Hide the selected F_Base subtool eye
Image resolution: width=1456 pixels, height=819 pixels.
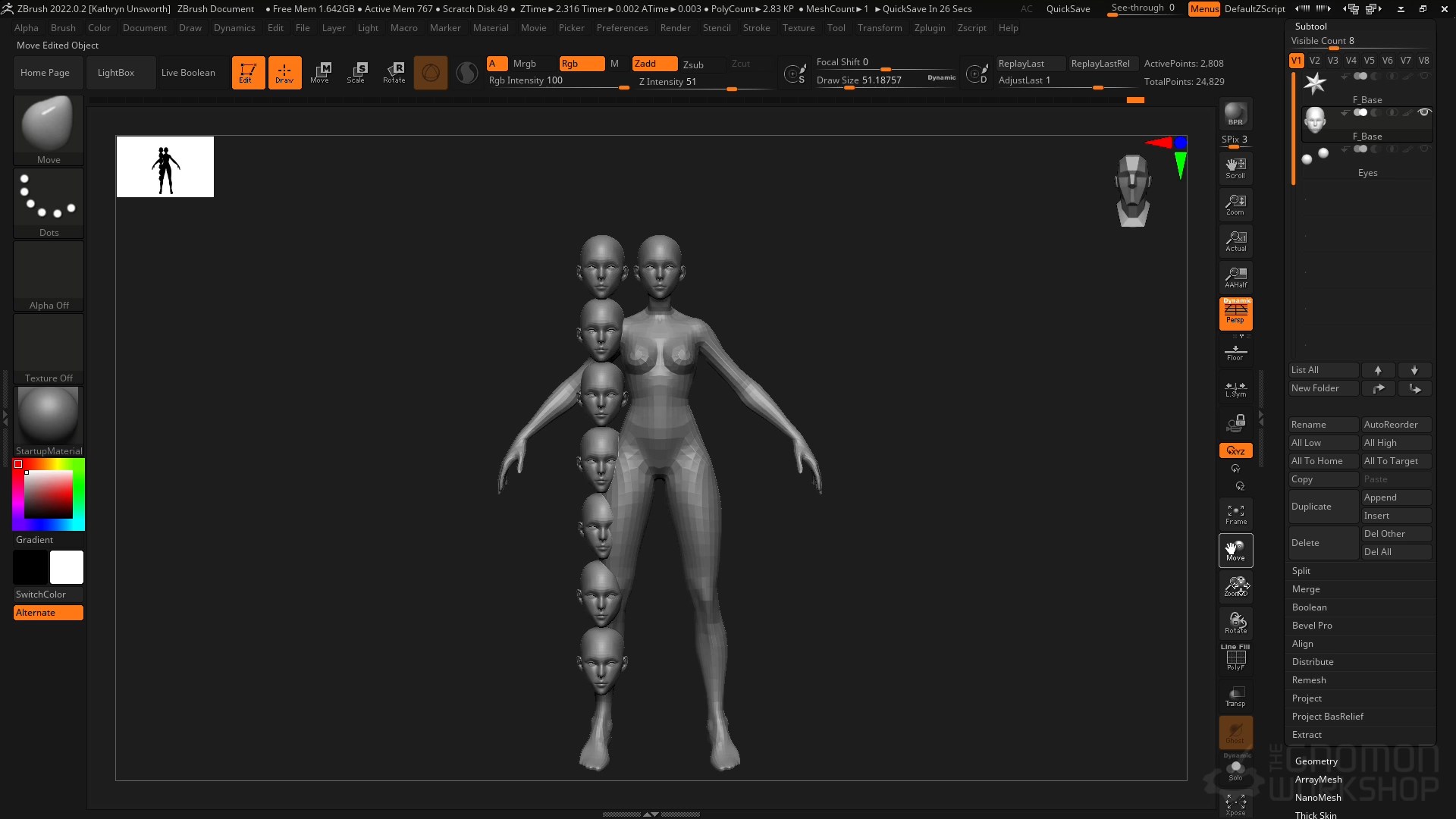click(1424, 113)
